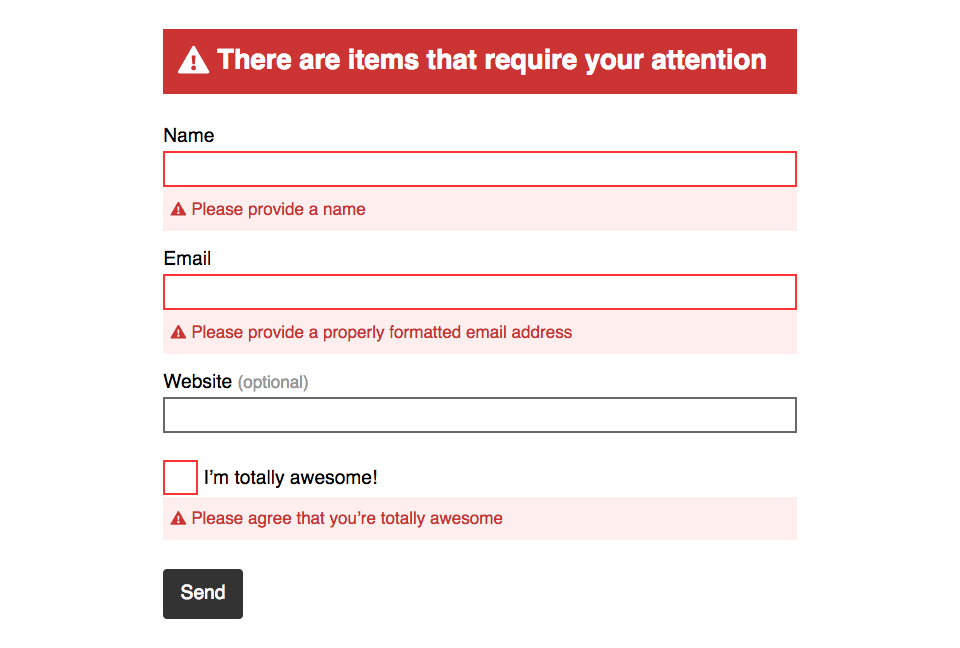Viewport: 960px width, 648px height.
Task: Click the alert icon beside the email error
Action: point(178,332)
